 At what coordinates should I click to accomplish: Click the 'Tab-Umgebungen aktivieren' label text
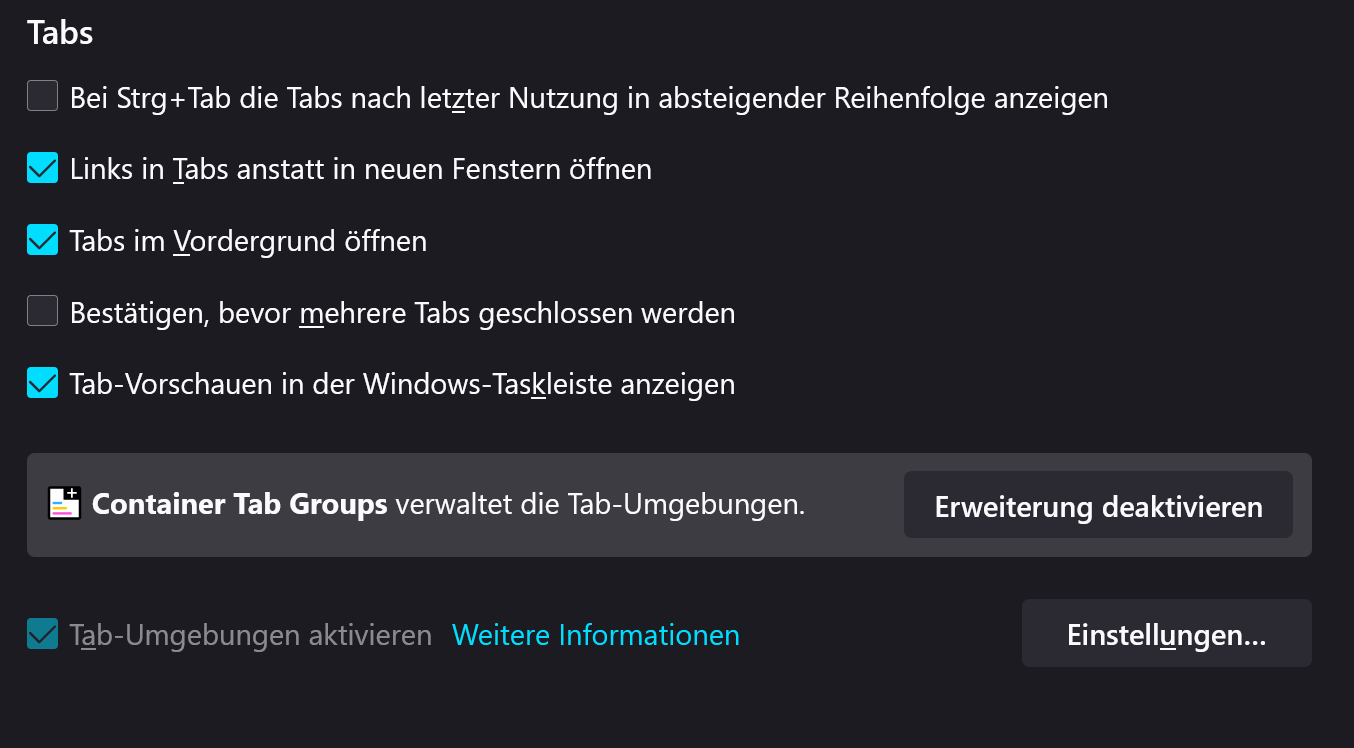[x=250, y=634]
